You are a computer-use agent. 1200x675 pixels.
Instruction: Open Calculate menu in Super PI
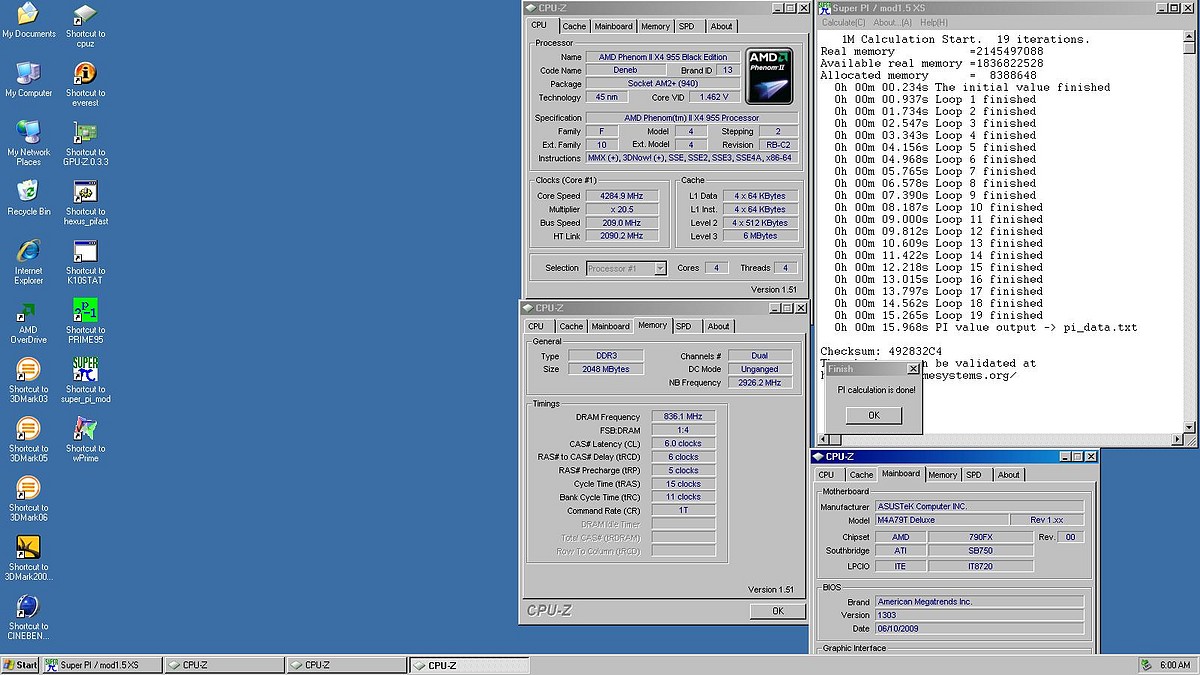843,22
